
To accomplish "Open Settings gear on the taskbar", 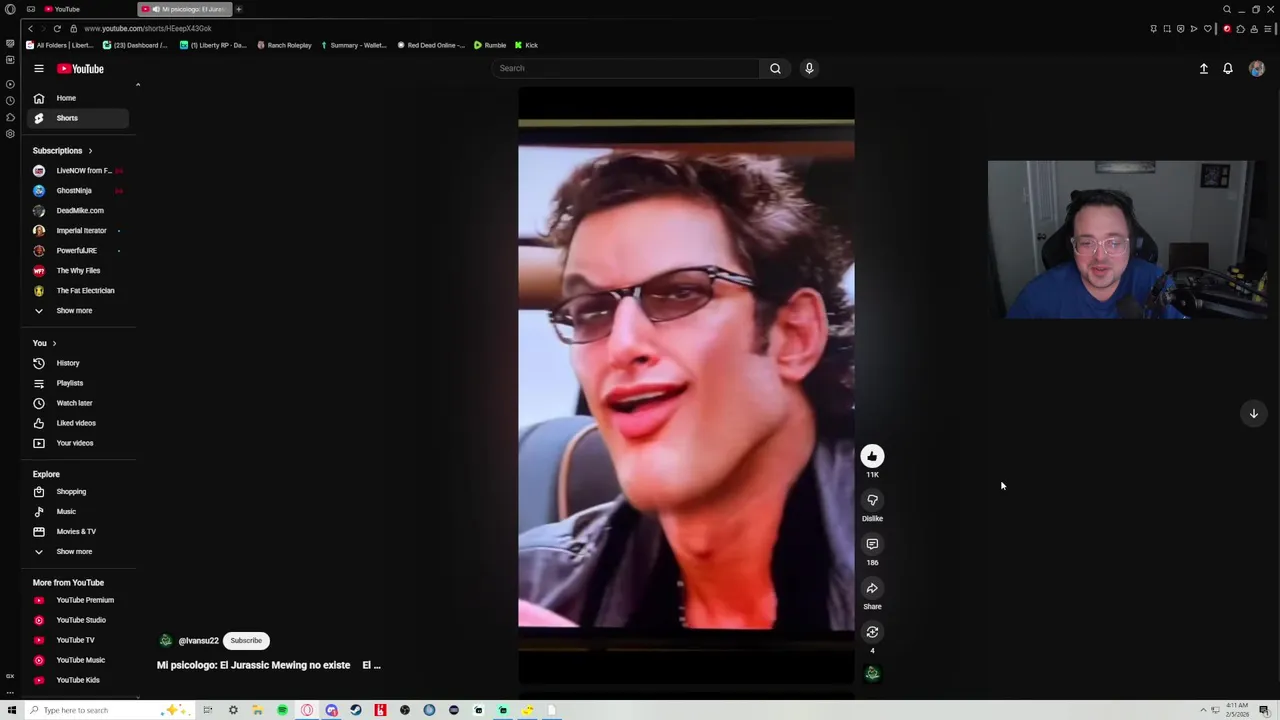I will pos(233,710).
